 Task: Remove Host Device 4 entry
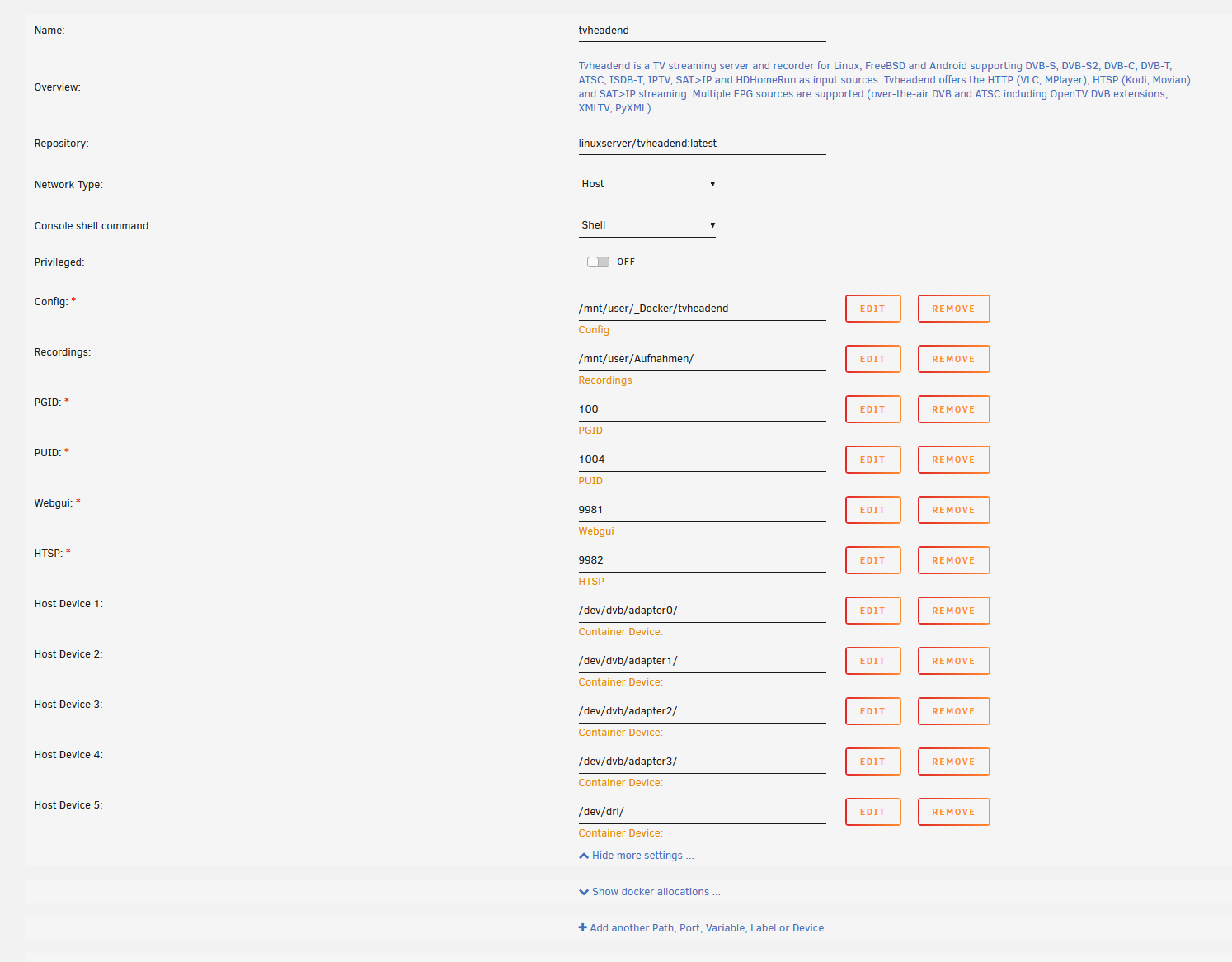953,762
